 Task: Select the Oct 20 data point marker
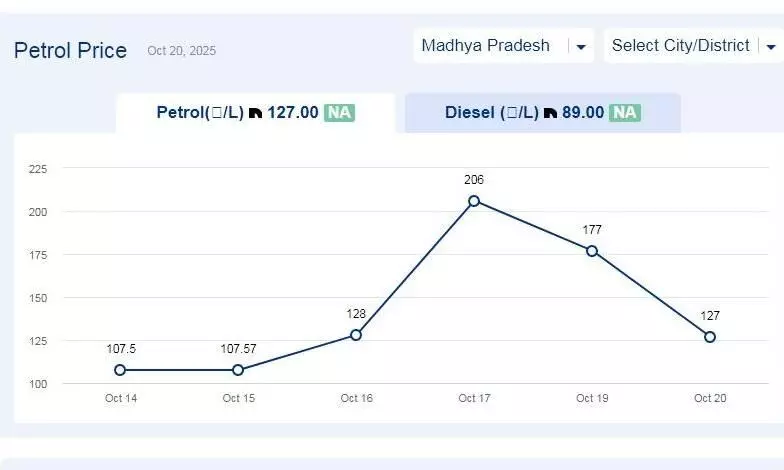(710, 337)
